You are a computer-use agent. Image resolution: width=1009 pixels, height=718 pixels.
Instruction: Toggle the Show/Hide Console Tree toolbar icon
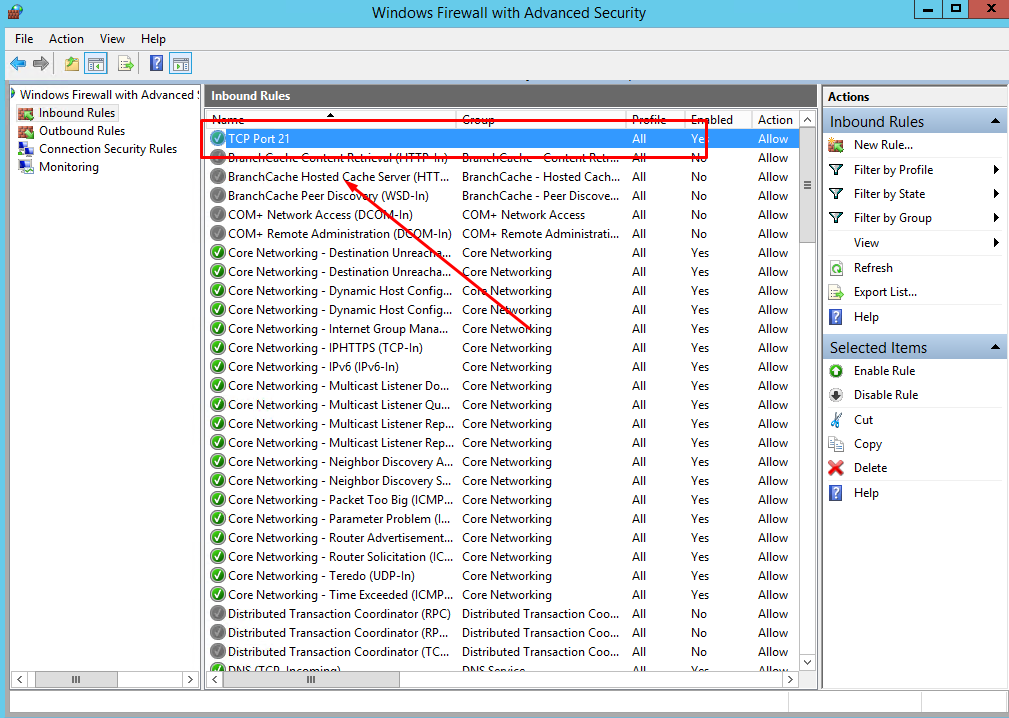click(x=96, y=64)
